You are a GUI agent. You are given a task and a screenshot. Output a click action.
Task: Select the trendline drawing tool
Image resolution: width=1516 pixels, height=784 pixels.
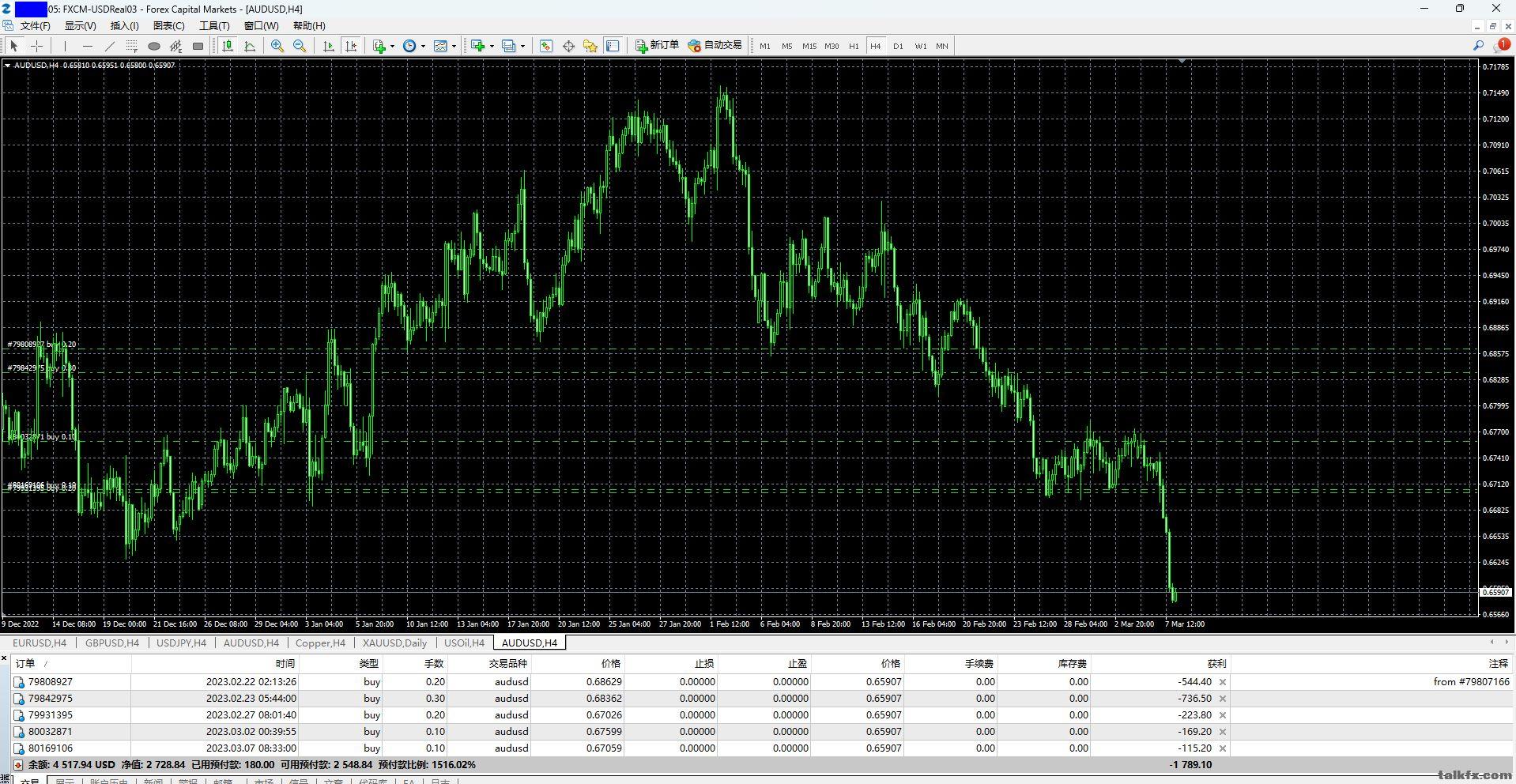(110, 46)
